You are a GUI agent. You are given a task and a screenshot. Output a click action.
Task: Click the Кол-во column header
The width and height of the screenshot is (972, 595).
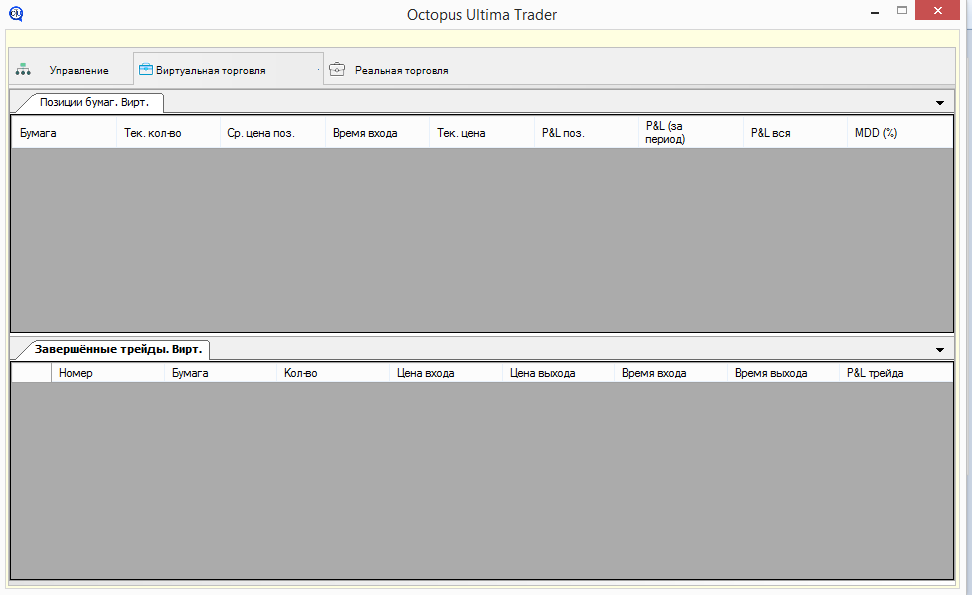click(332, 373)
